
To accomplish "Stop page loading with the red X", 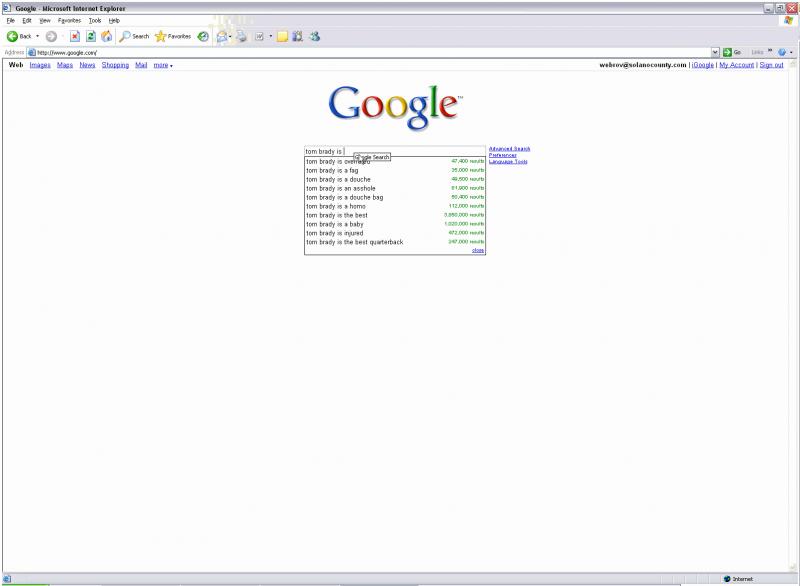I will coord(75,36).
